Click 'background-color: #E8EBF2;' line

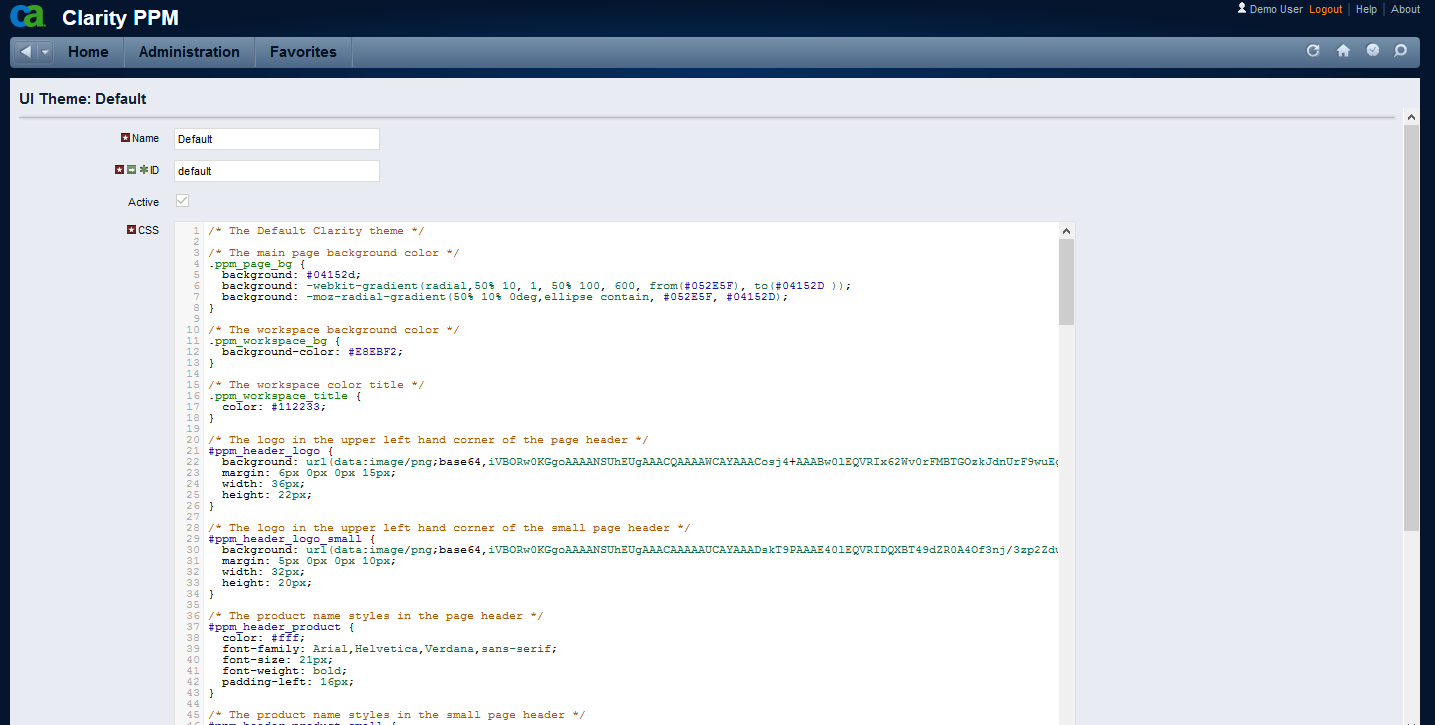click(x=312, y=352)
